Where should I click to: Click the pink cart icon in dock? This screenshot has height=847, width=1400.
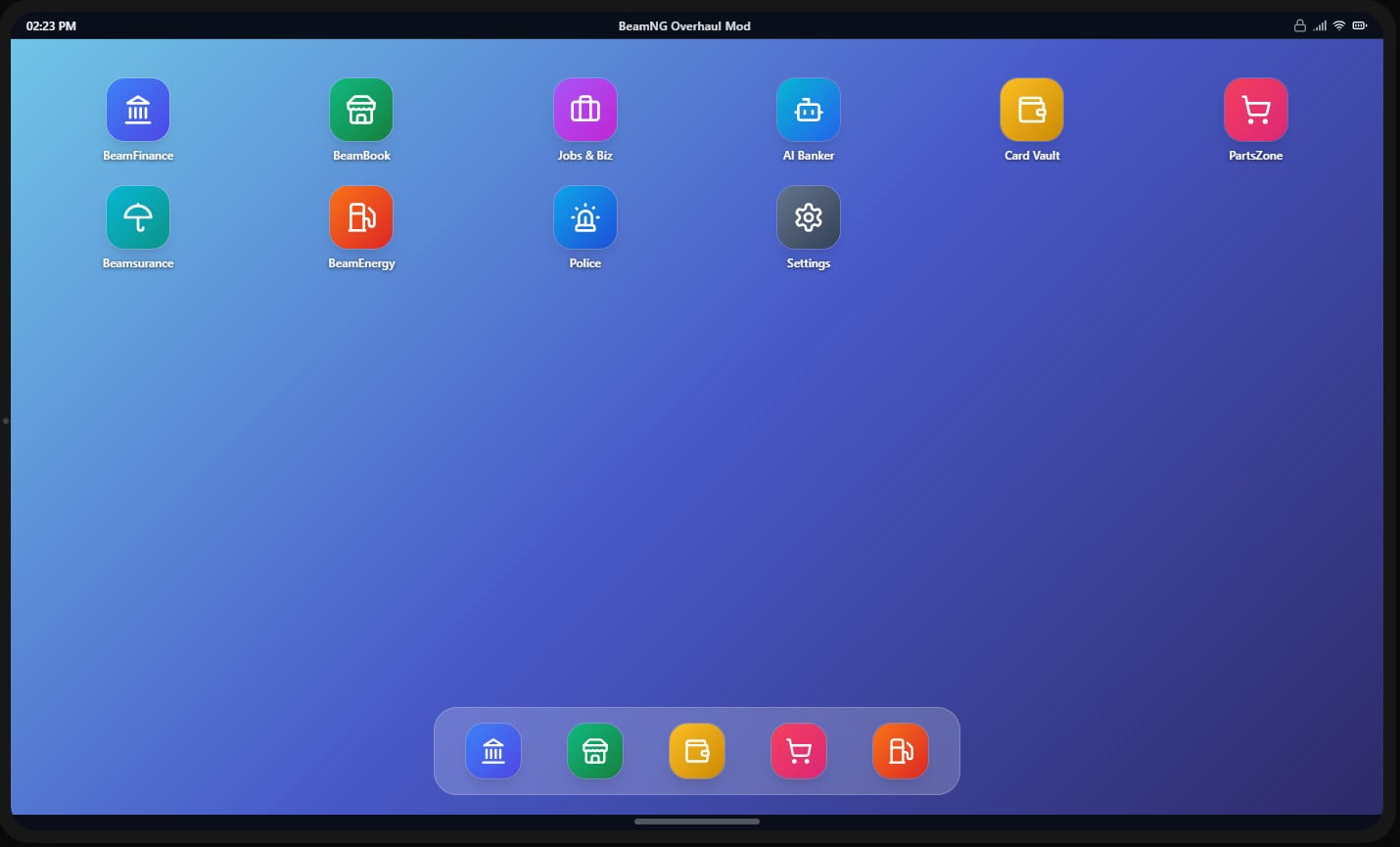pyautogui.click(x=799, y=751)
